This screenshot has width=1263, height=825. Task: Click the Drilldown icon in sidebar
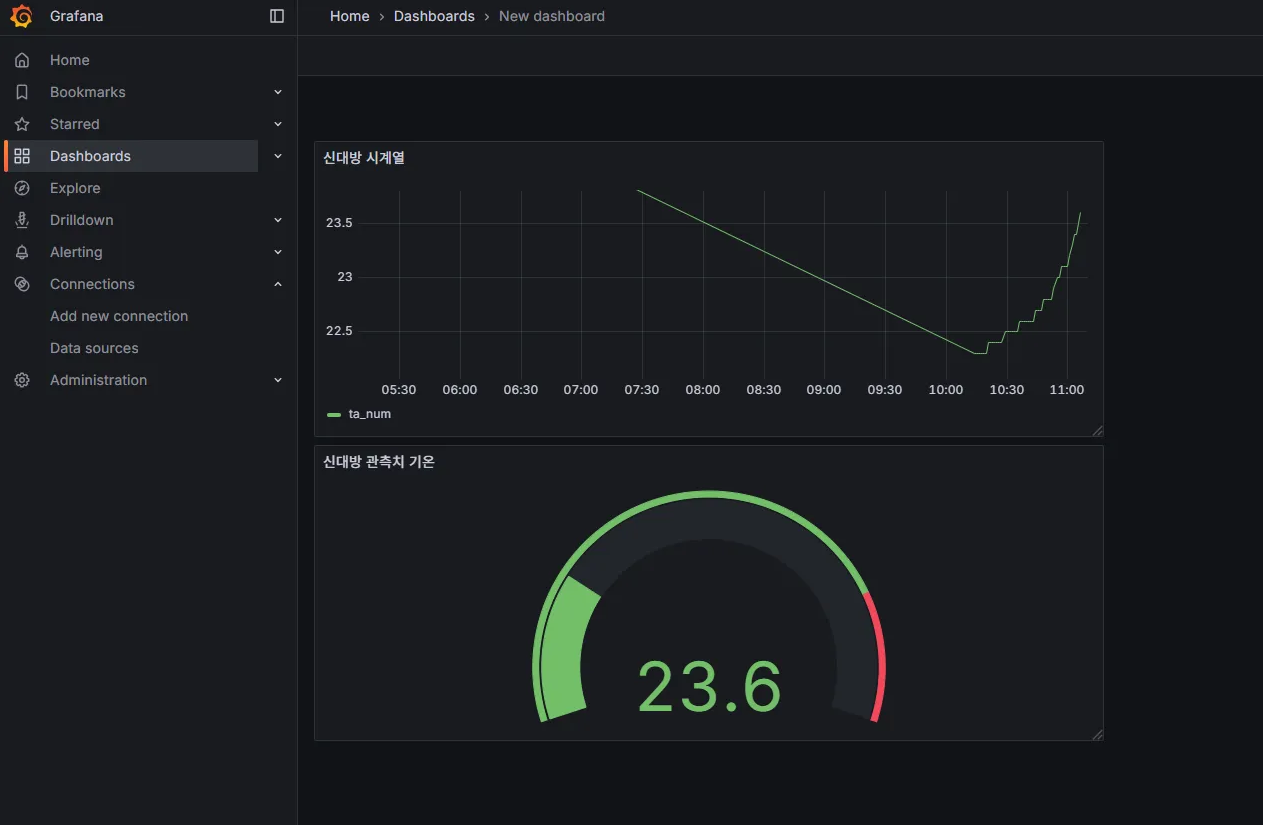(x=22, y=220)
